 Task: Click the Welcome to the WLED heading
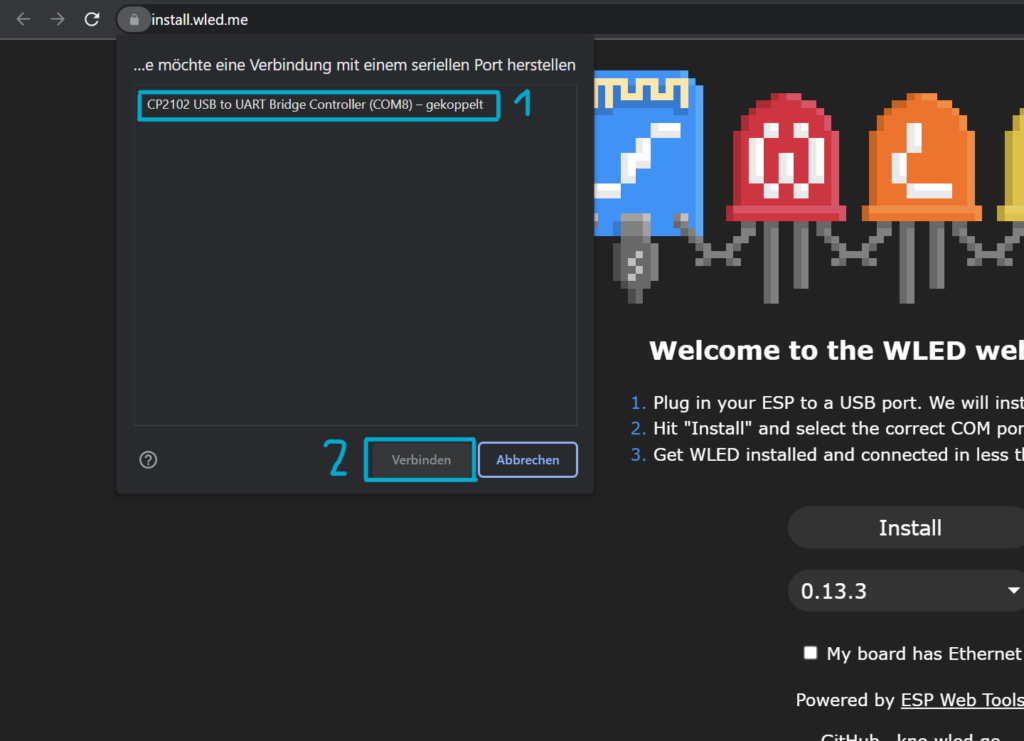[x=836, y=351]
